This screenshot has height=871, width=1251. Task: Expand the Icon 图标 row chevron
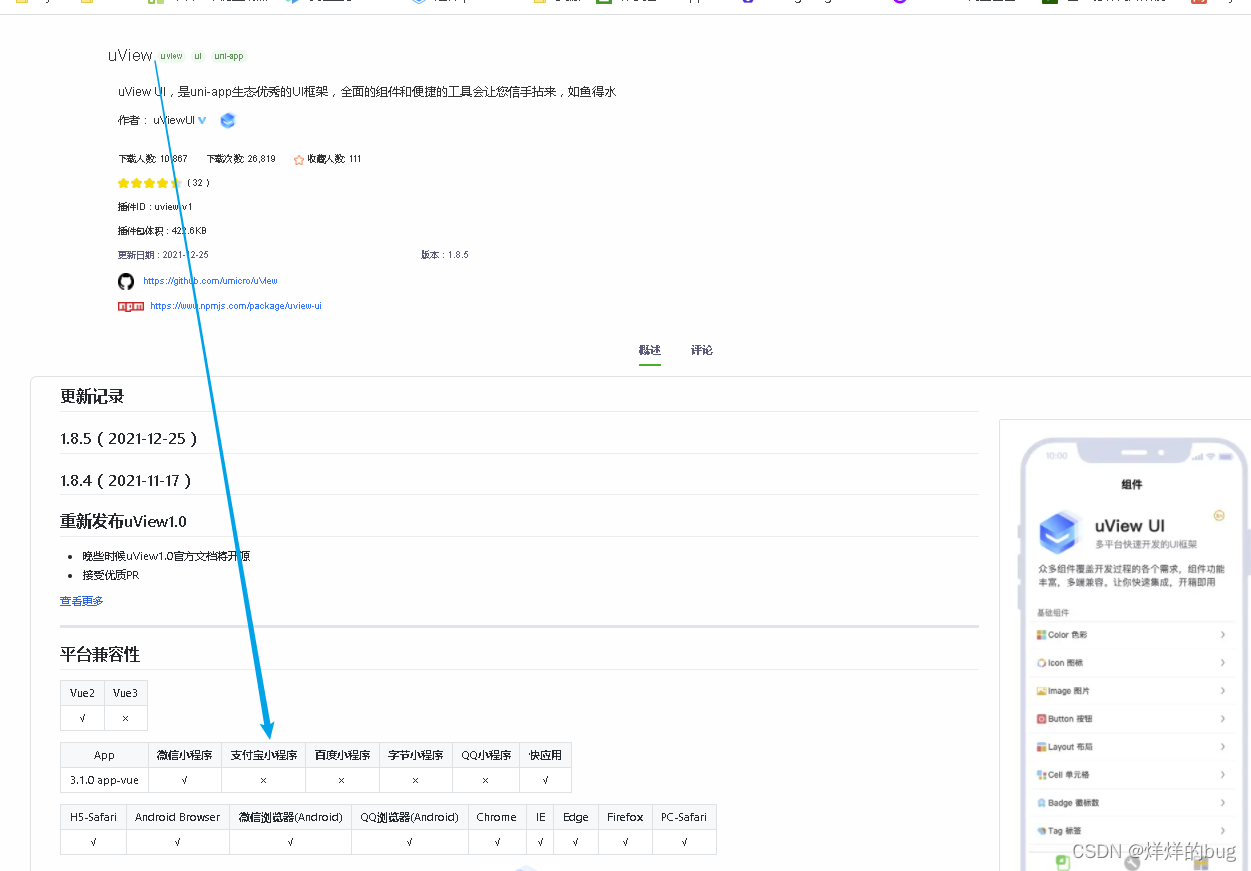(1222, 663)
